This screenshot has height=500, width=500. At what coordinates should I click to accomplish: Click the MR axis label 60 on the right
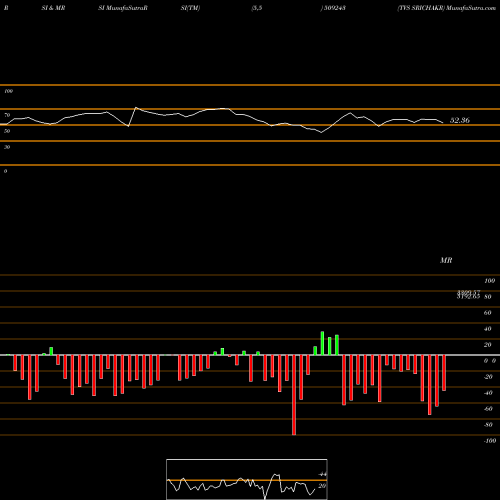click(488, 313)
